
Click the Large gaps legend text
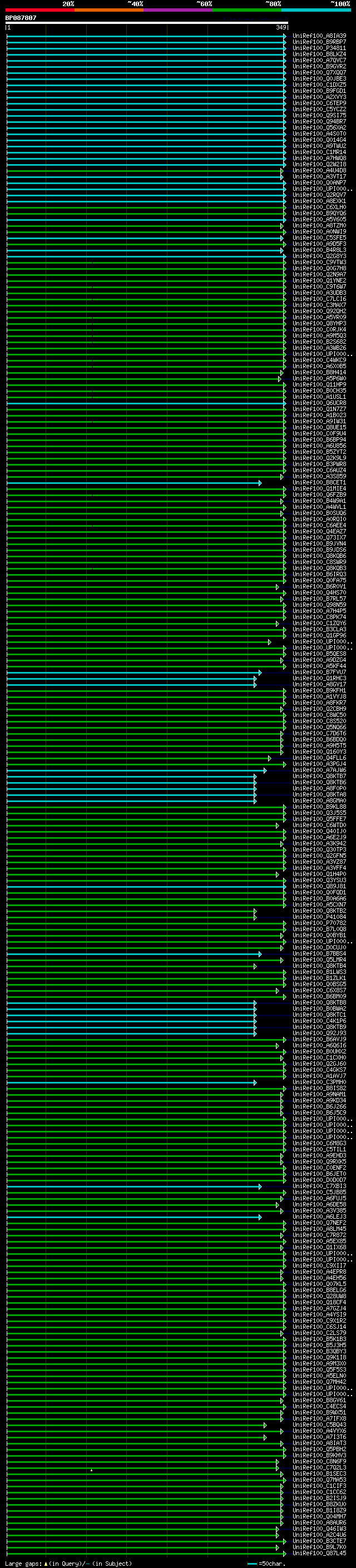coord(24,1563)
